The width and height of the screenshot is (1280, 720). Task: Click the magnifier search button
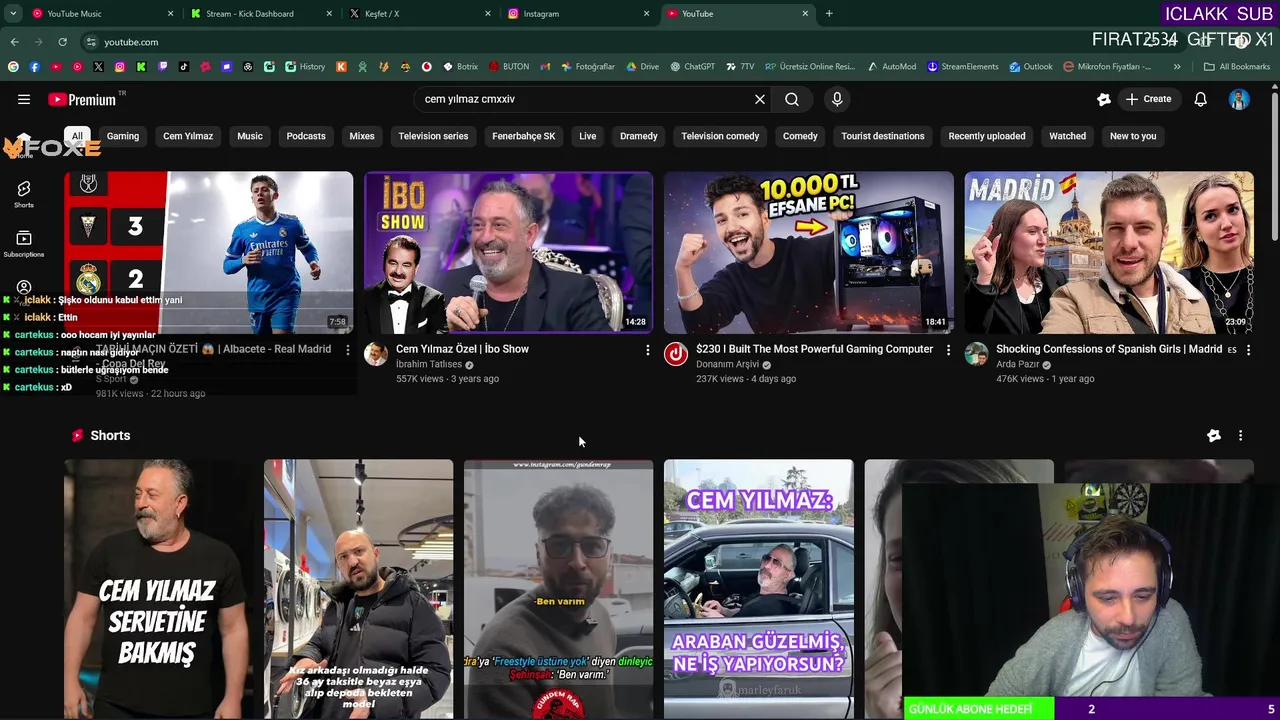(x=792, y=99)
